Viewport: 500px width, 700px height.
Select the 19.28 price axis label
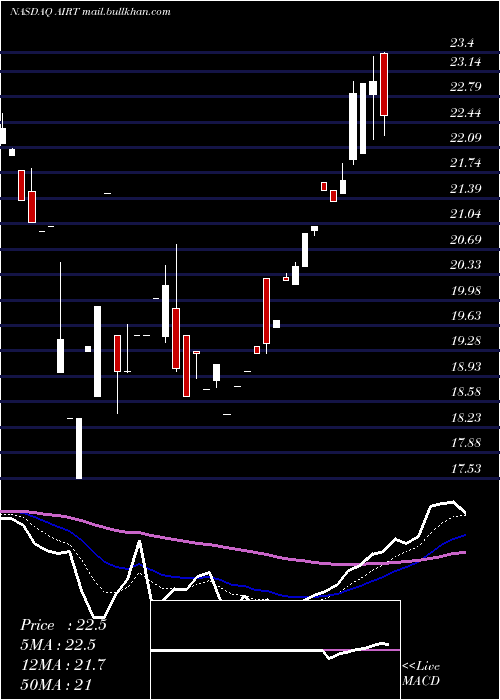coord(466,342)
